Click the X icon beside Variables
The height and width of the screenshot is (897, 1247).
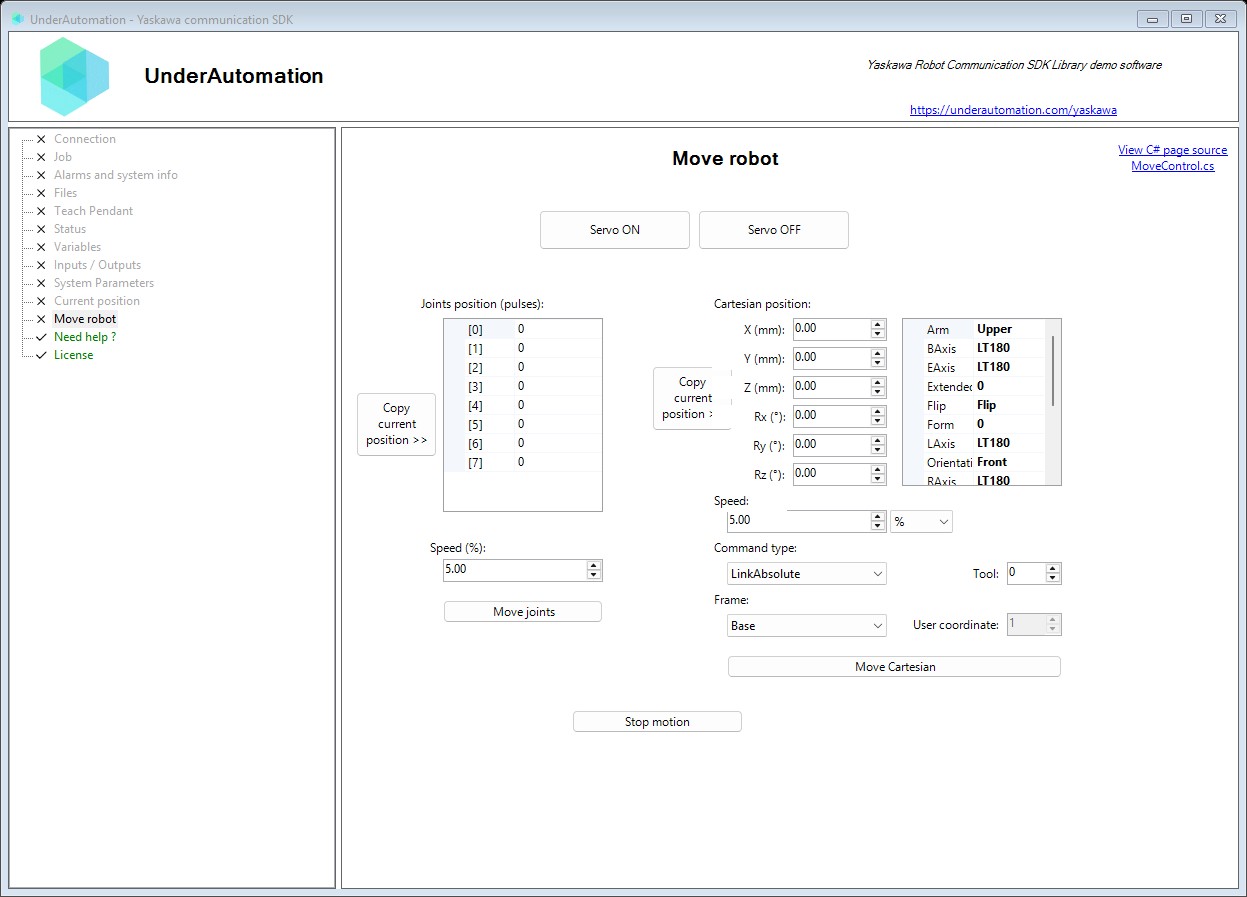(x=41, y=247)
